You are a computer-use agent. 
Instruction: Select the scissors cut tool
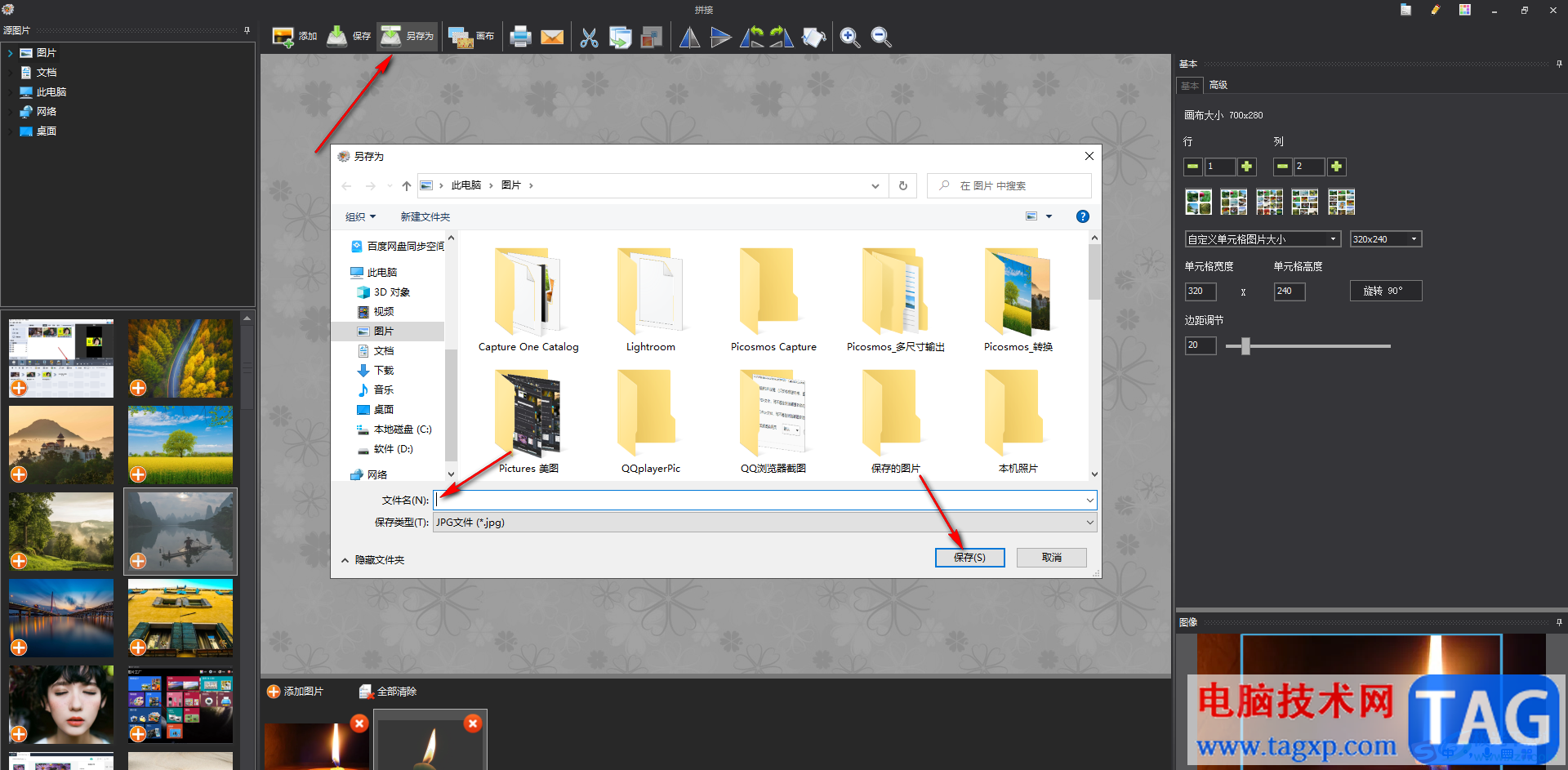(x=589, y=38)
